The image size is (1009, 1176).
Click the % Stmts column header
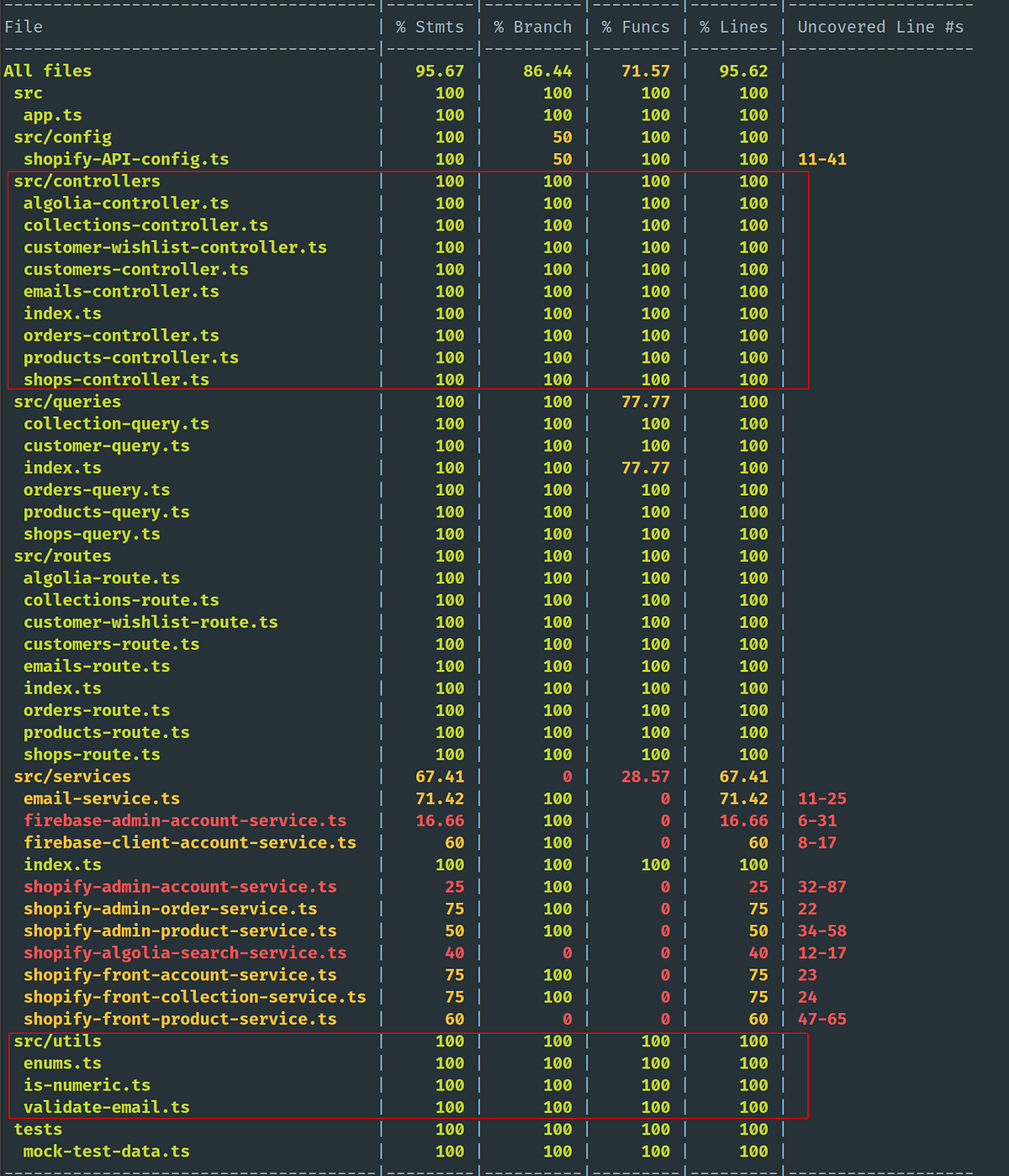point(430,26)
